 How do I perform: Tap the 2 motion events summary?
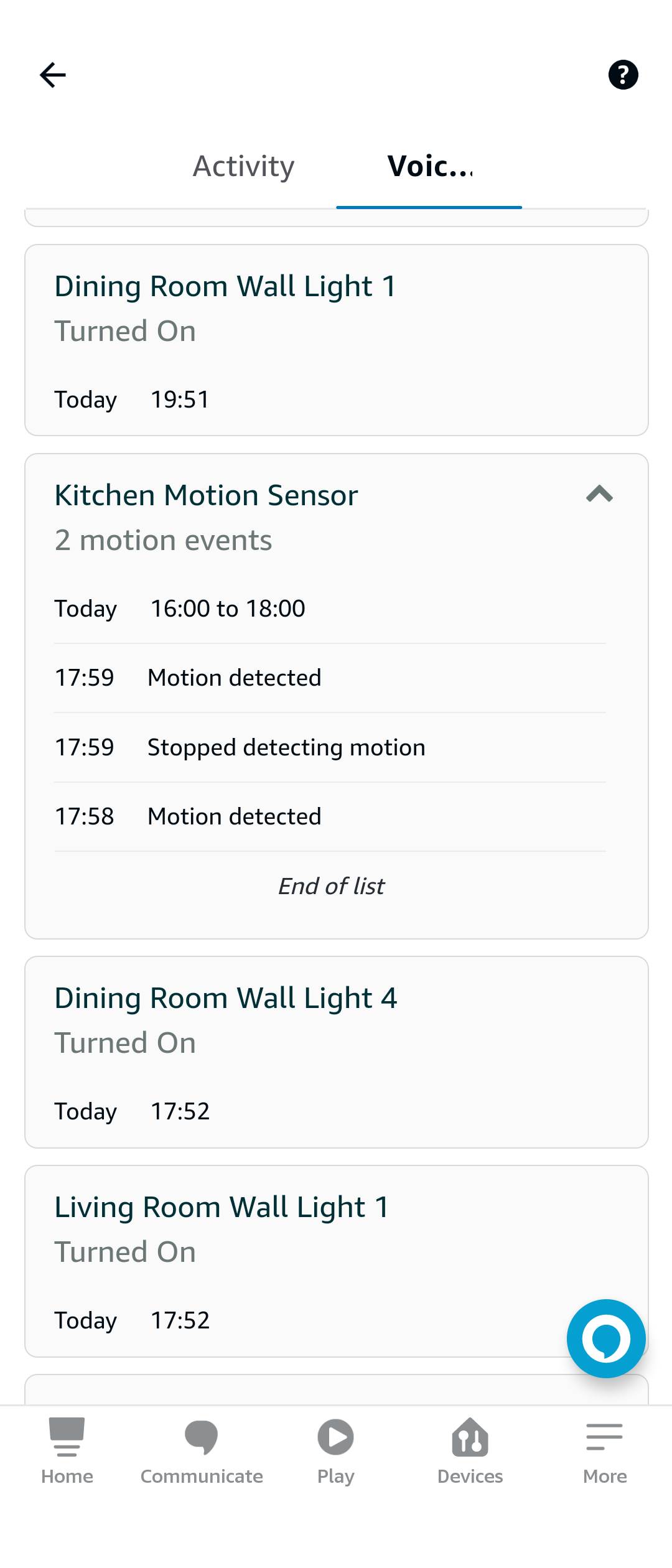pos(163,540)
